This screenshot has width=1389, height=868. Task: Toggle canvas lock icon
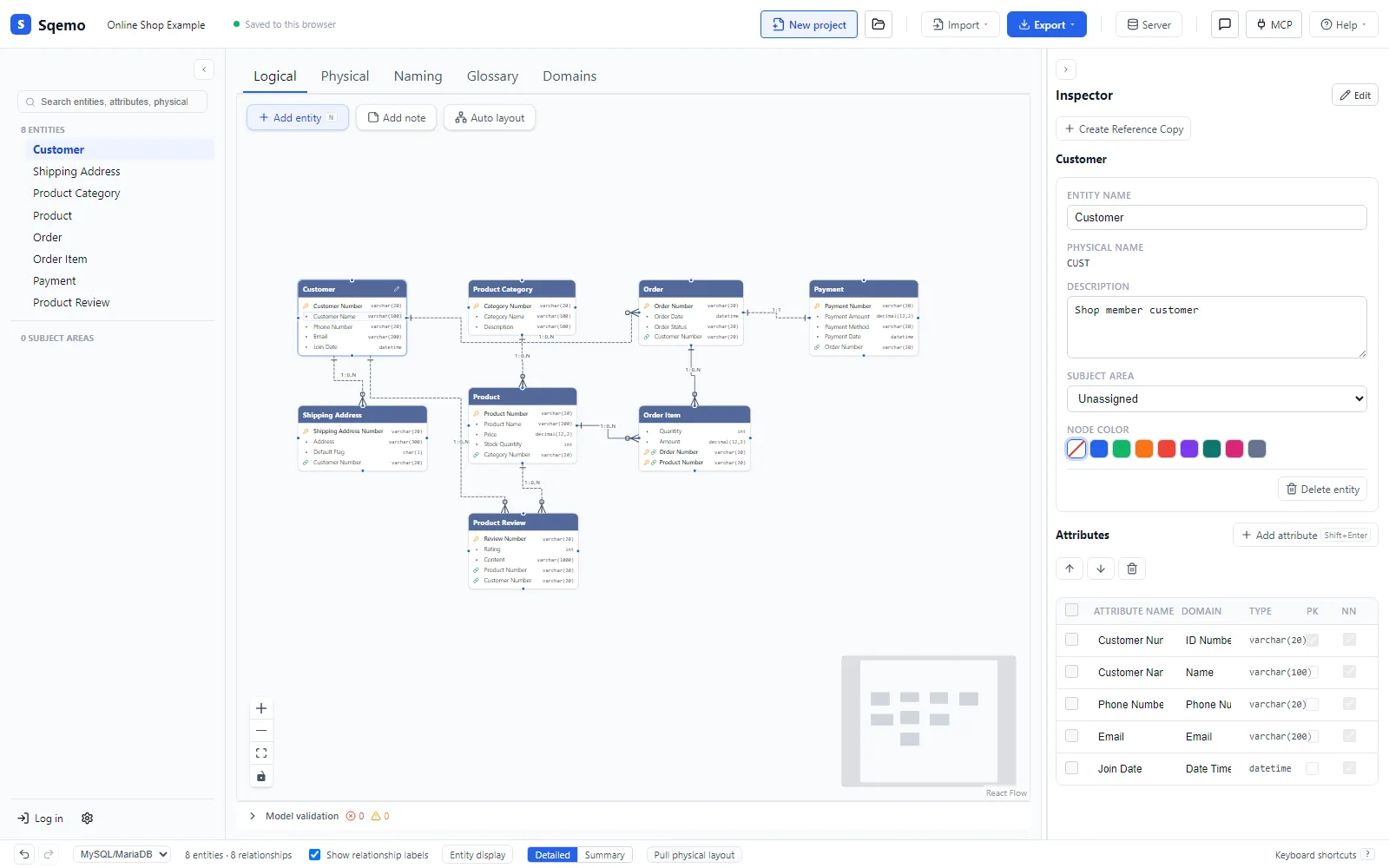click(261, 776)
